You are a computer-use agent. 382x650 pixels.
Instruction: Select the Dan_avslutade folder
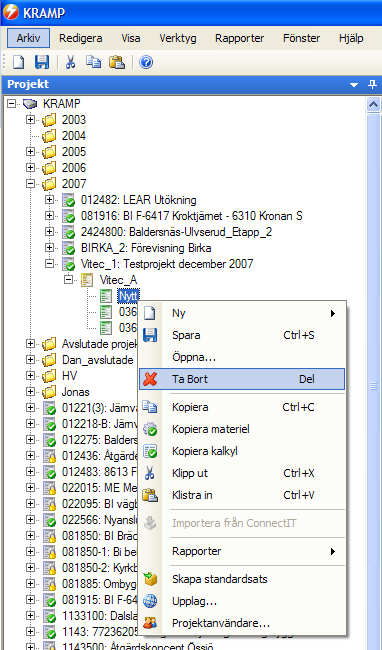[x=98, y=359]
